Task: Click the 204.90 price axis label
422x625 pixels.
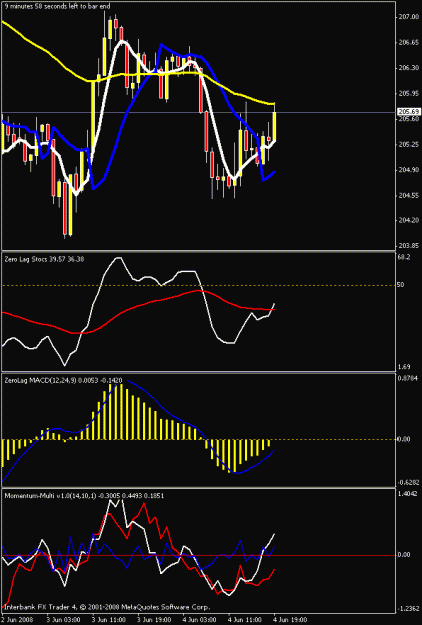Action: coord(408,170)
